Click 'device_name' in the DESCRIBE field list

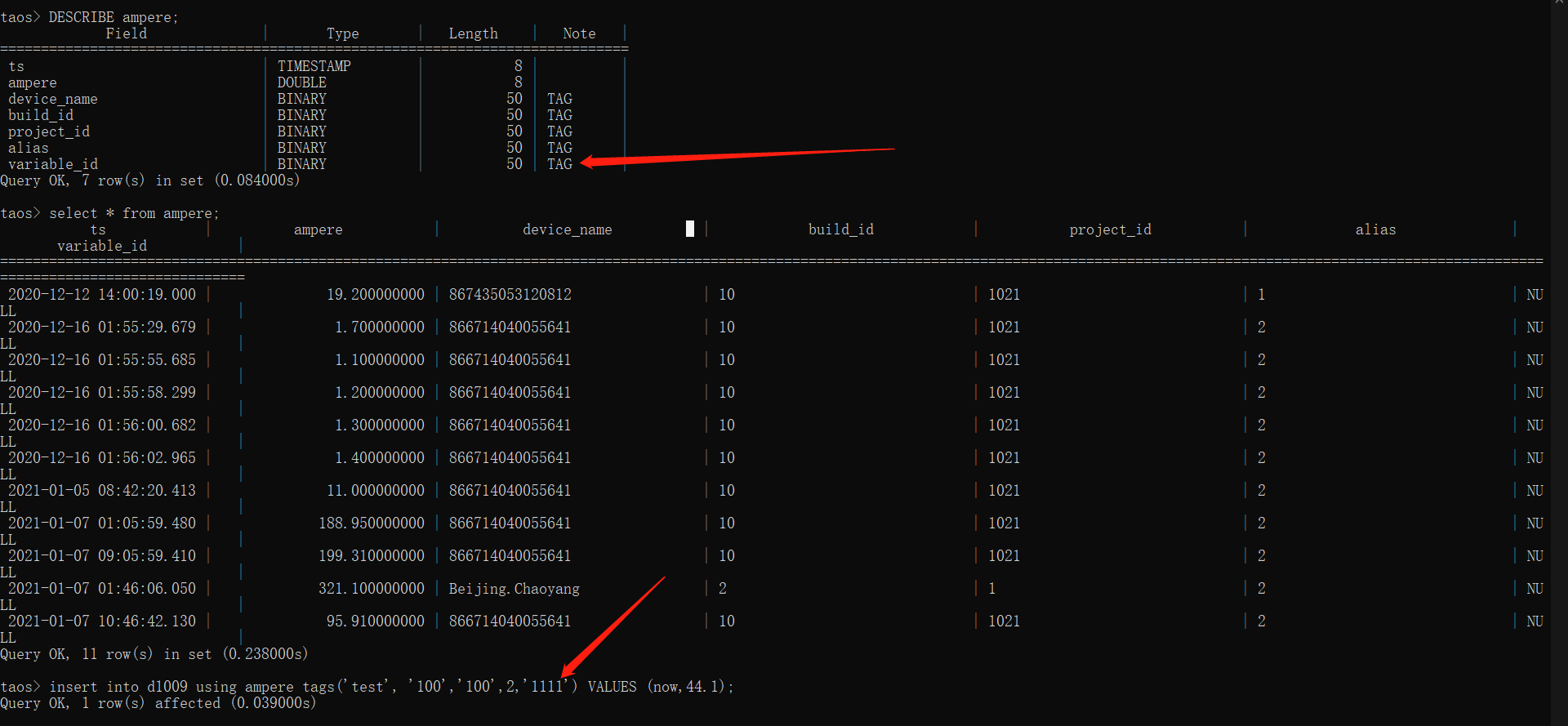[x=53, y=99]
